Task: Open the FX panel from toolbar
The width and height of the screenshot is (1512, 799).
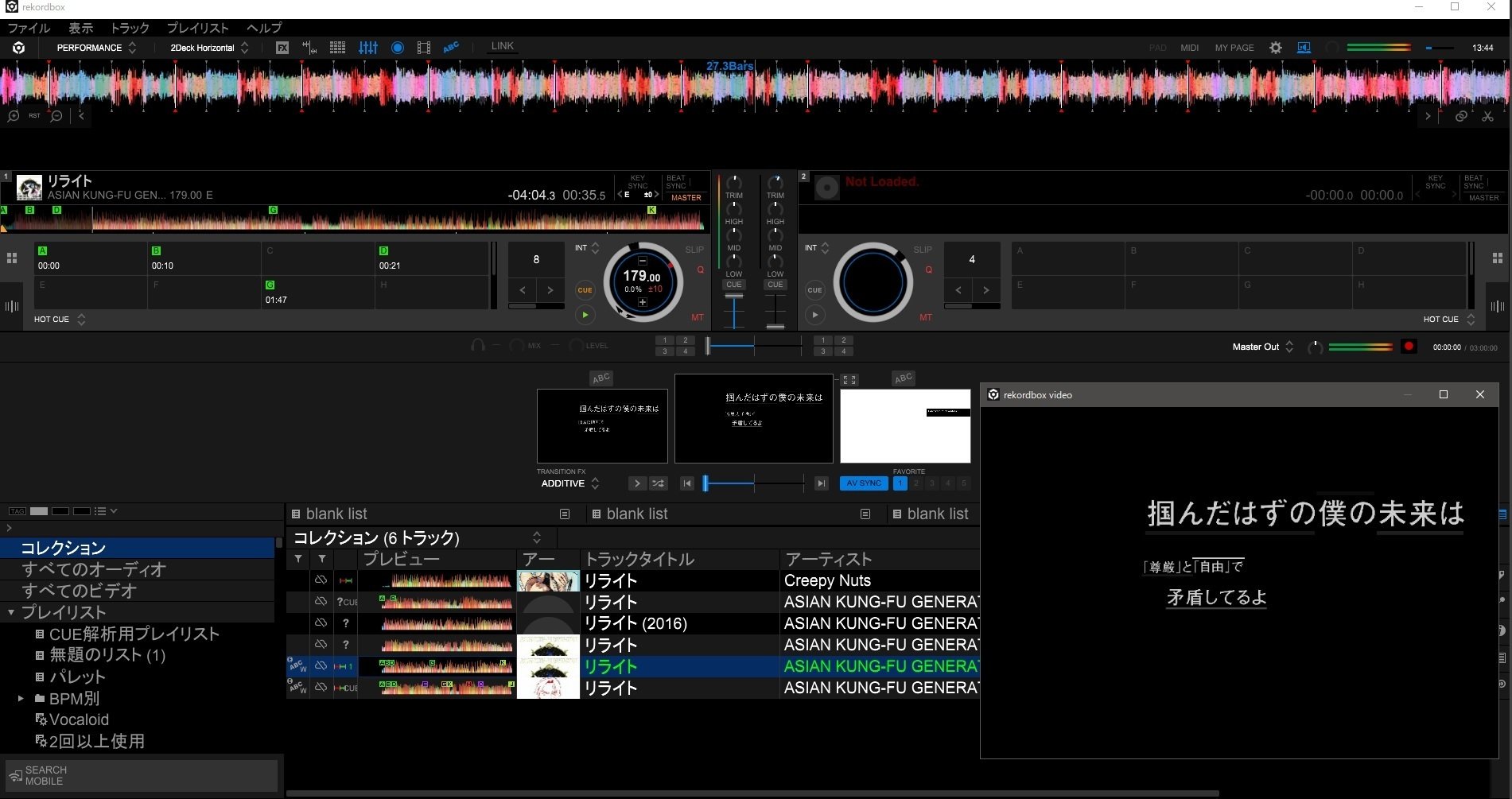Action: (282, 48)
